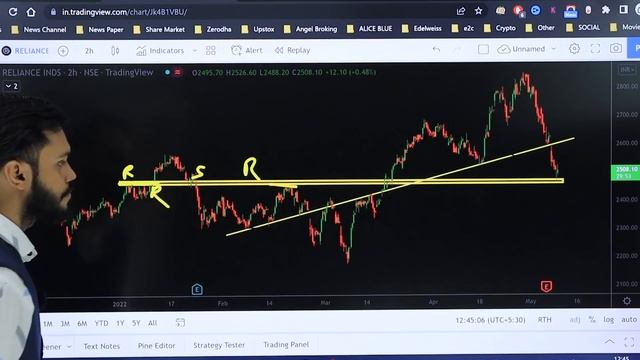The width and height of the screenshot is (640, 360).
Task: Click the 12:45:06 (UTC+5:30) timezone clock
Action: [x=490, y=320]
